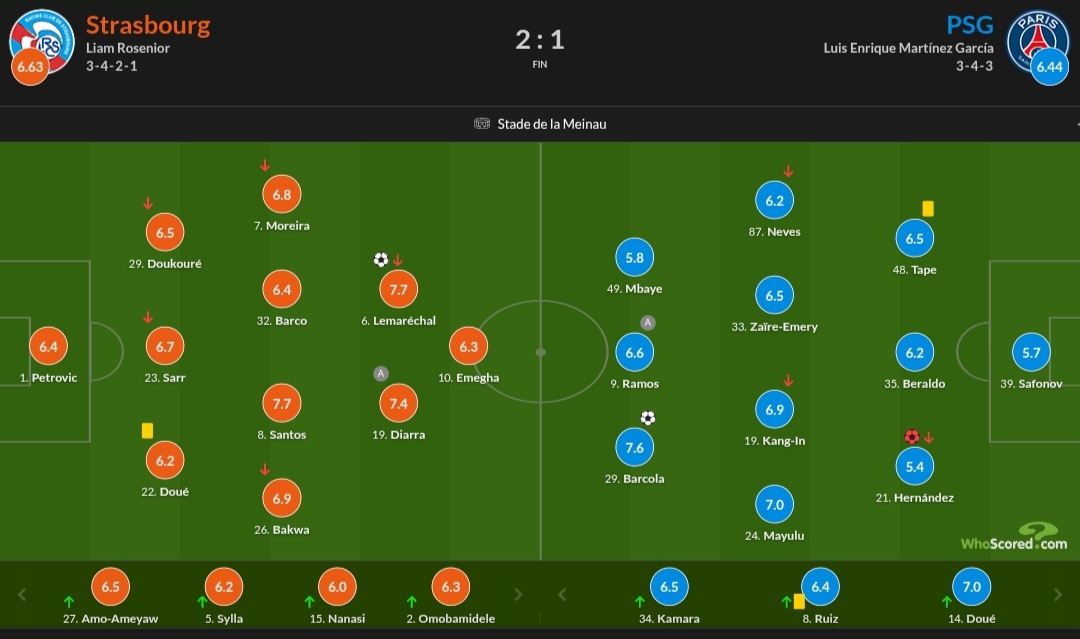
Task: Click the WhoScored.com watermark logo
Action: [1014, 538]
